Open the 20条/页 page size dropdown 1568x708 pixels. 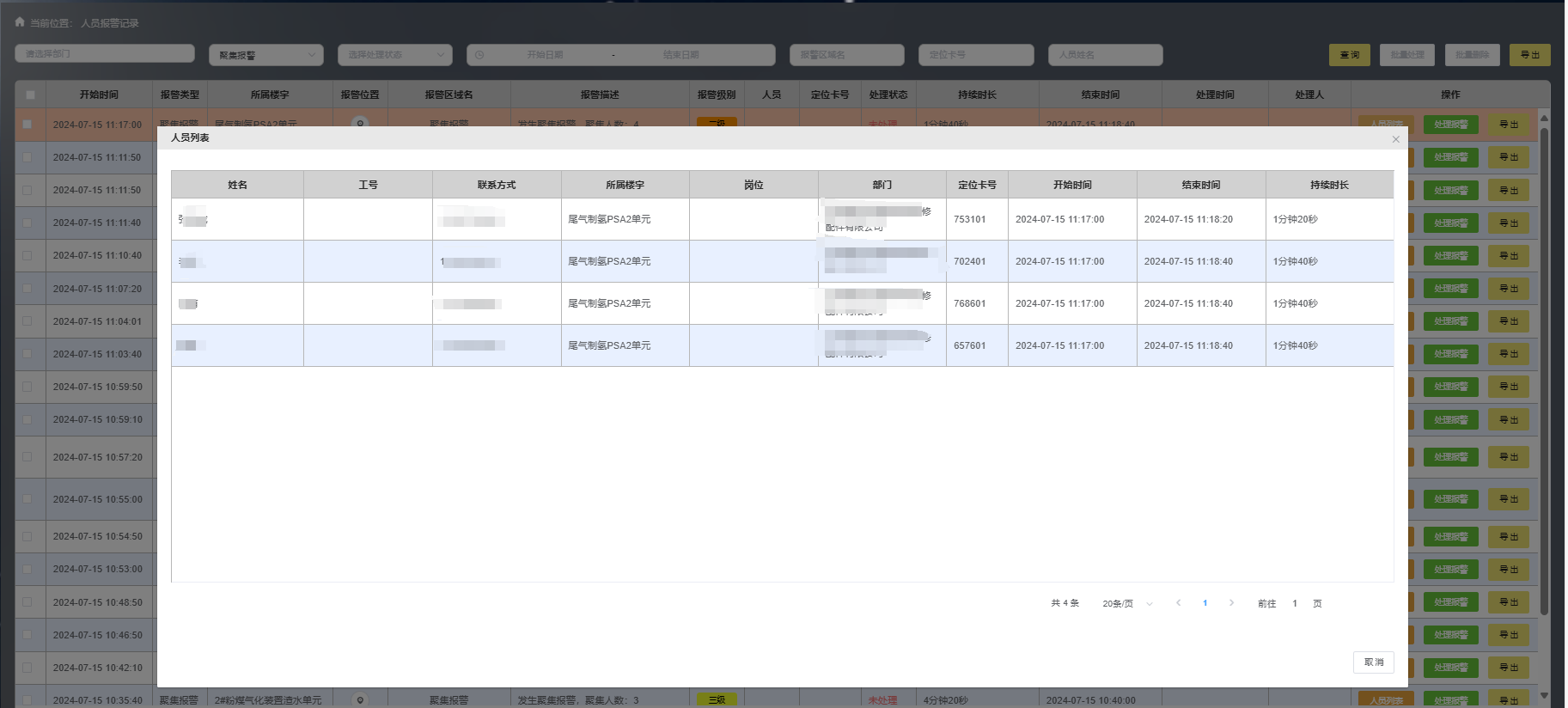[1126, 604]
